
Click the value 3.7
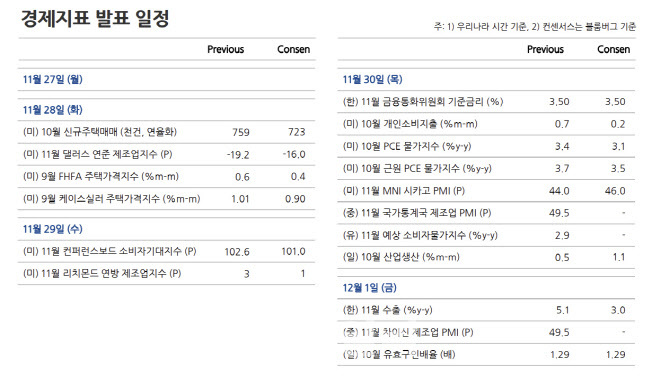[x=562, y=168]
